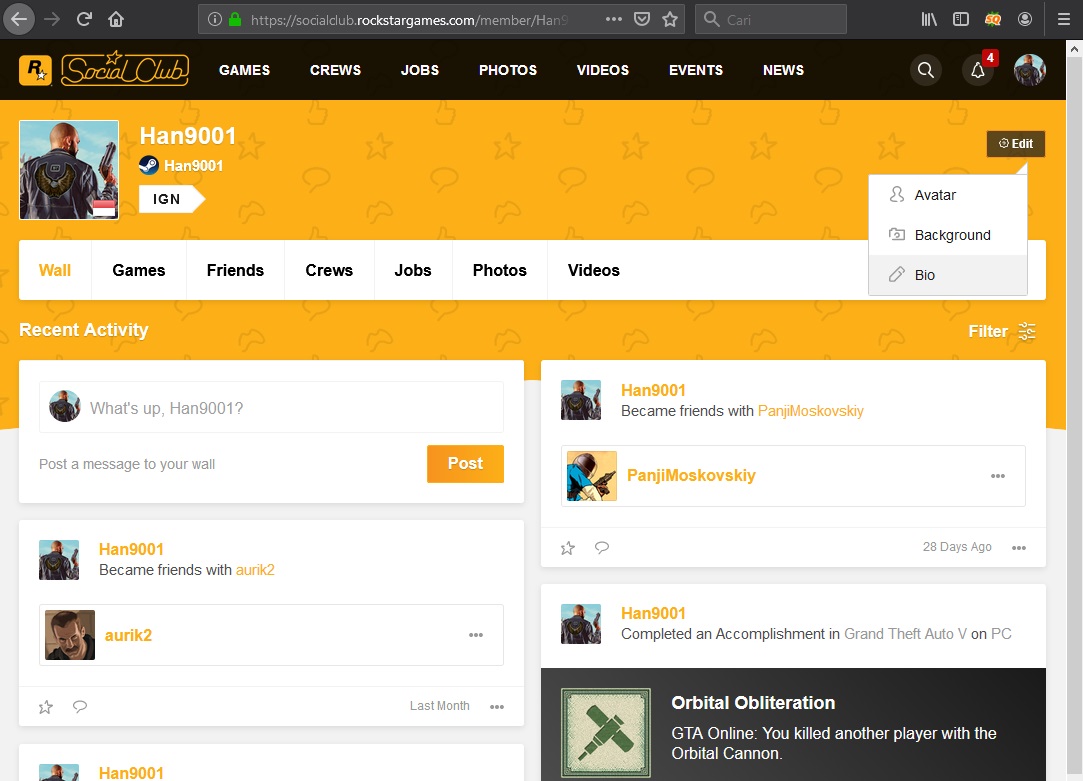This screenshot has width=1083, height=781.
Task: Click the PC platform link
Action: [x=1001, y=634]
